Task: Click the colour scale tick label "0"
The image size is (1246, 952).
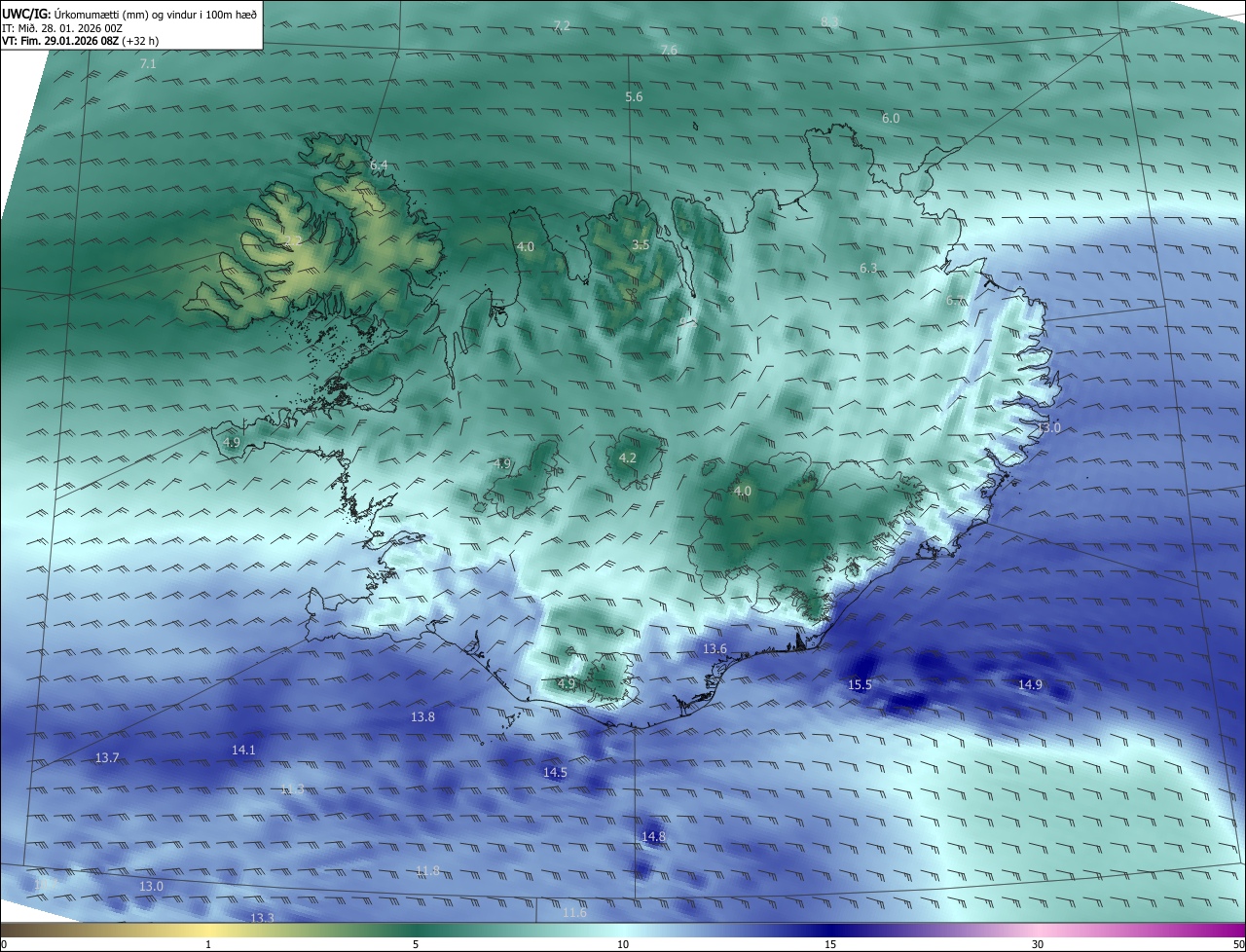Action: (4, 944)
